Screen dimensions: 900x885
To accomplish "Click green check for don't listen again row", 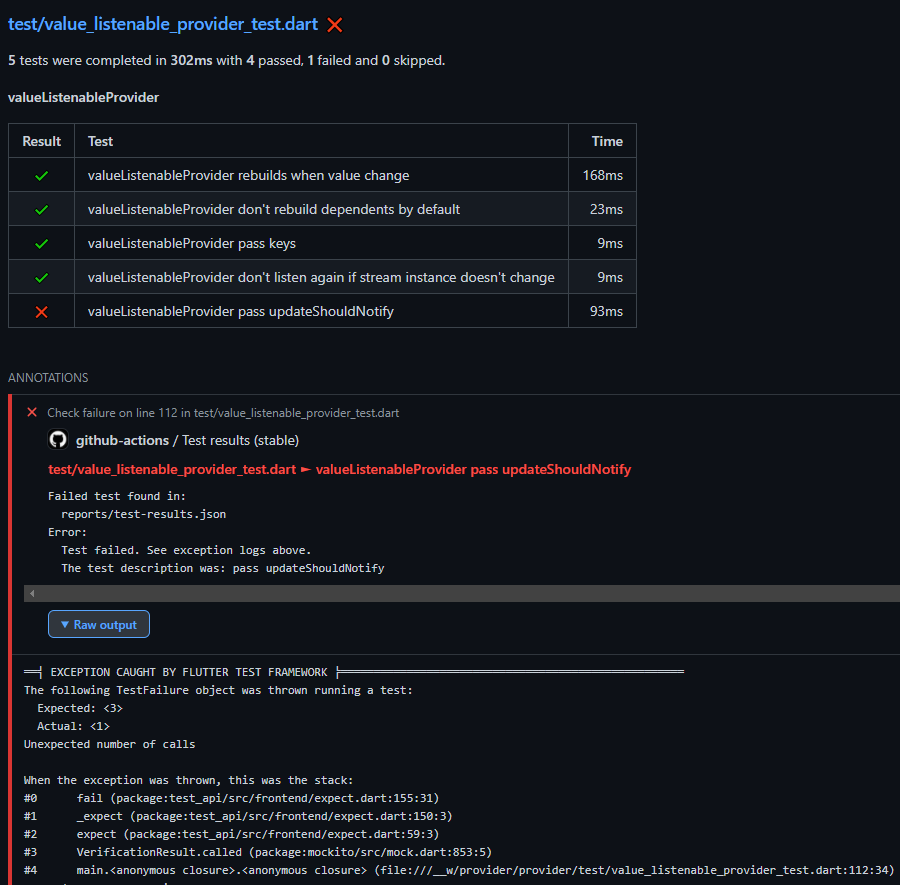I will coord(41,278).
